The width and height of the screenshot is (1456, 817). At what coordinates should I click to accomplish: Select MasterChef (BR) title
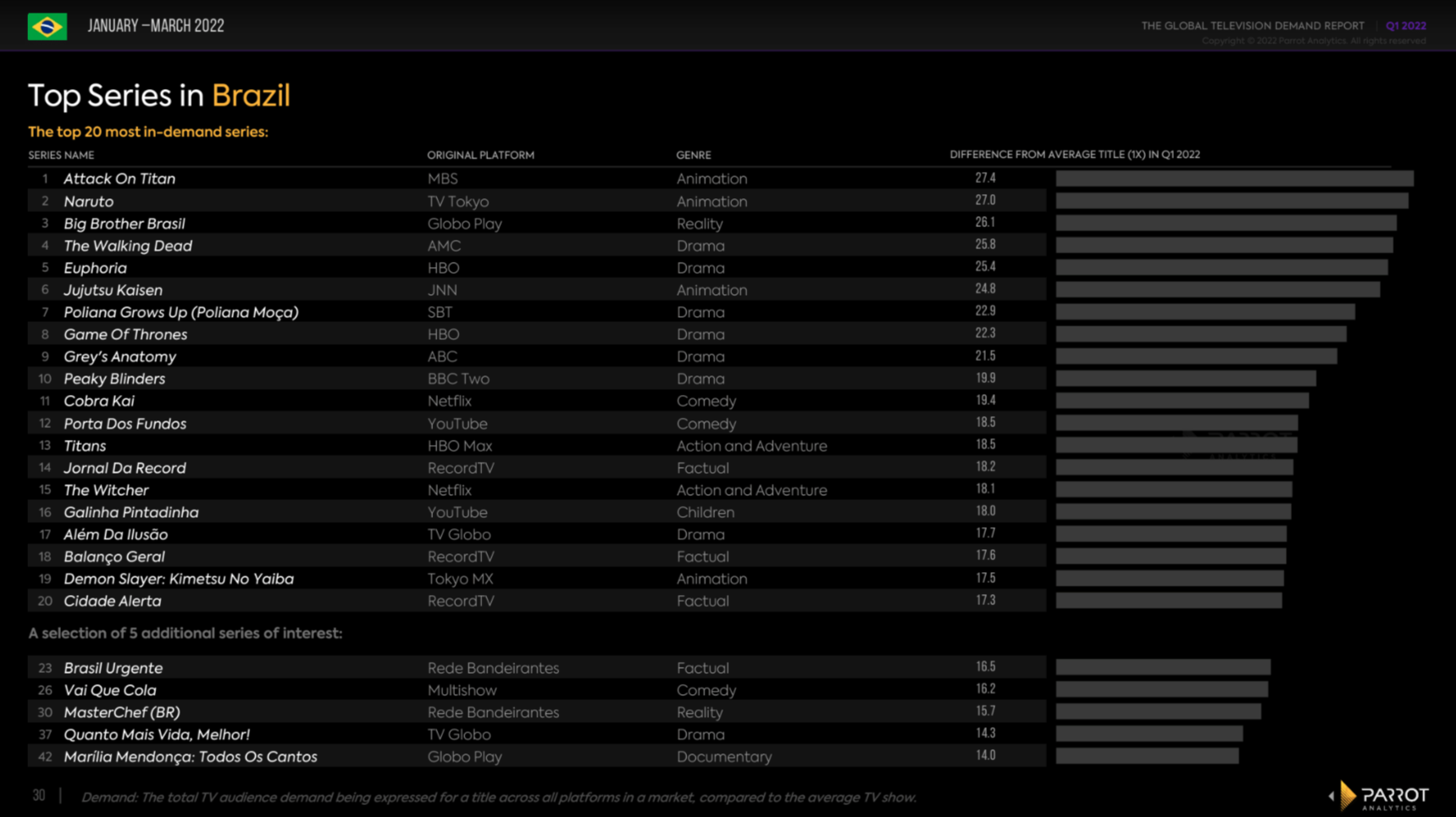pyautogui.click(x=122, y=712)
